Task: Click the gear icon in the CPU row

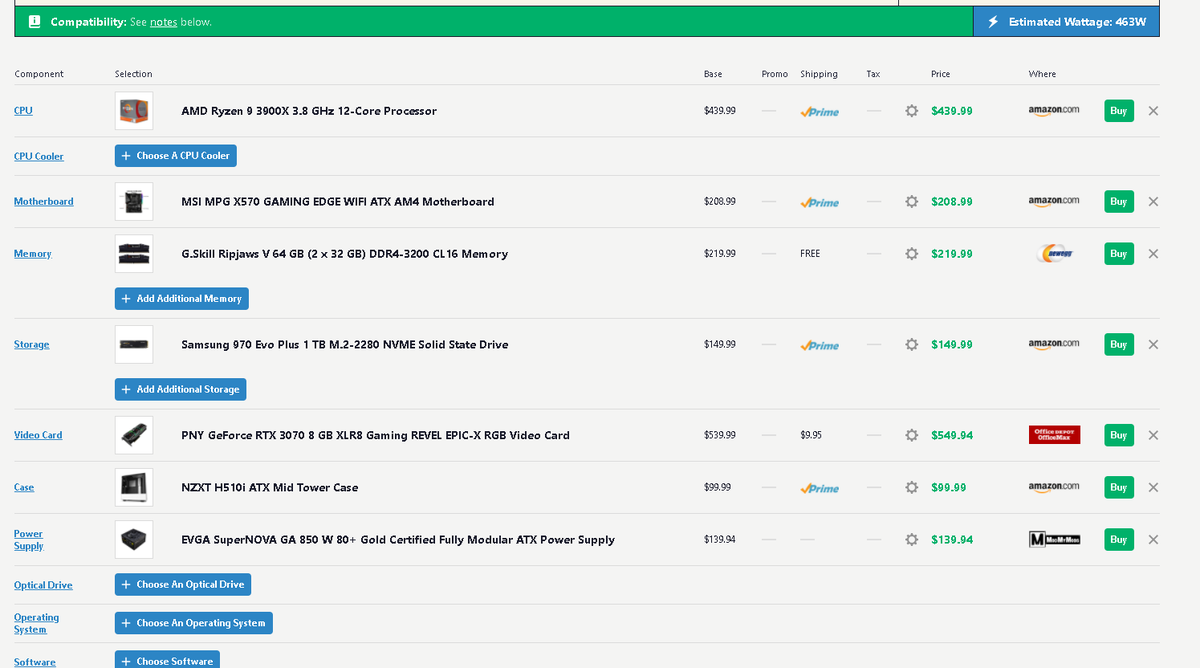Action: [911, 111]
